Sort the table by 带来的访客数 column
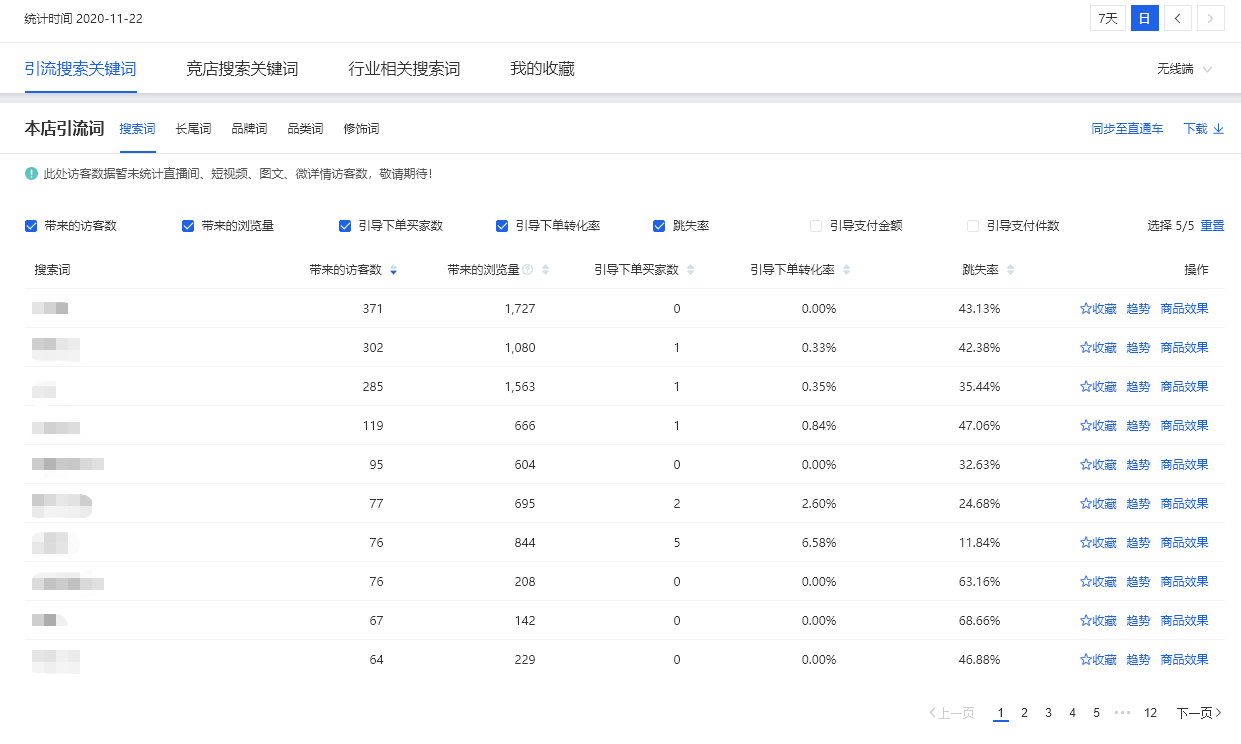 pyautogui.click(x=394, y=269)
